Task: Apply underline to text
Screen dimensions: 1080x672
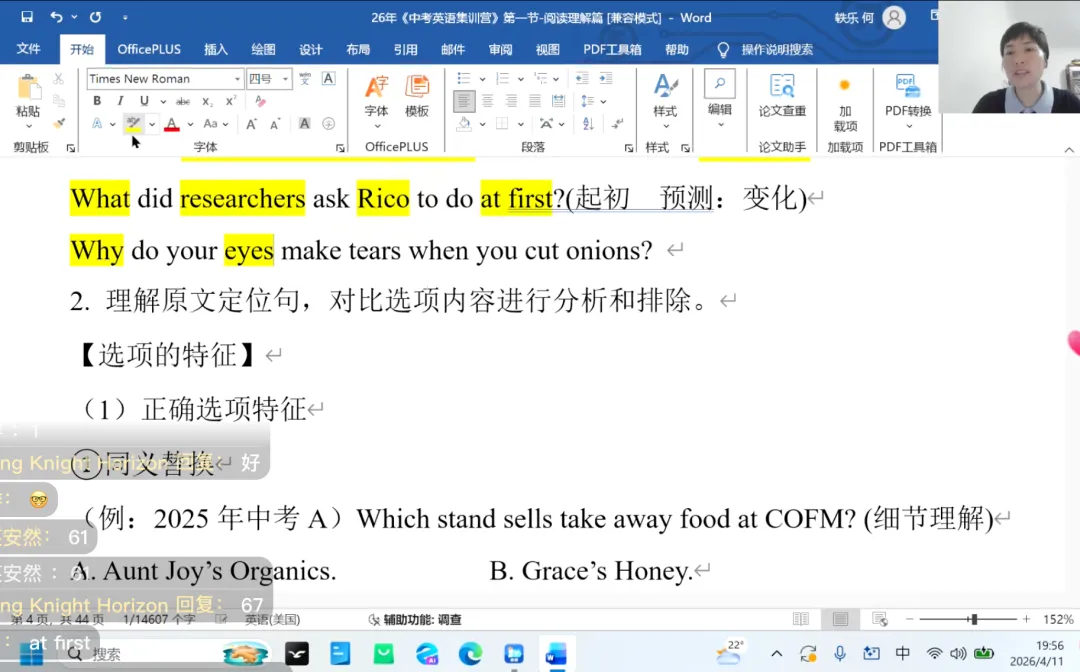Action: pos(144,100)
